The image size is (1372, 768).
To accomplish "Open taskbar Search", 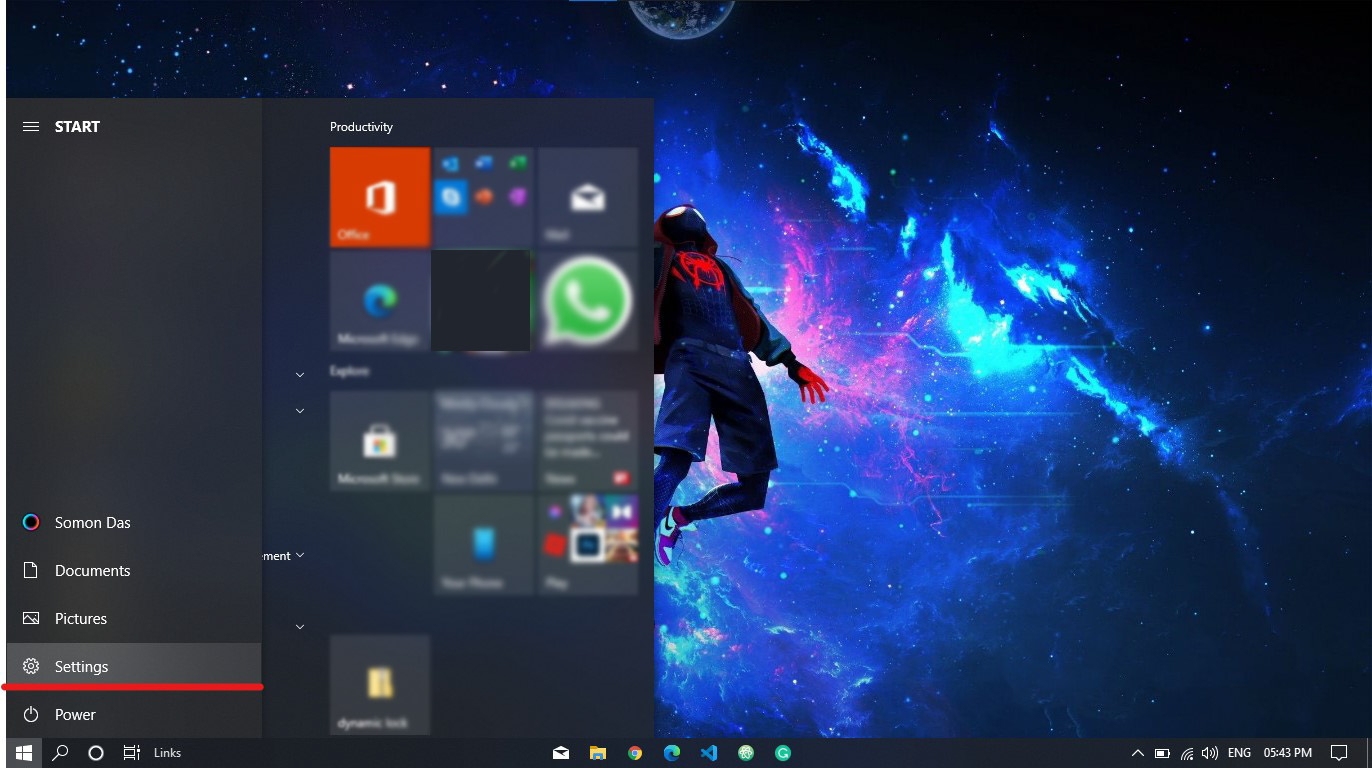I will tap(60, 753).
